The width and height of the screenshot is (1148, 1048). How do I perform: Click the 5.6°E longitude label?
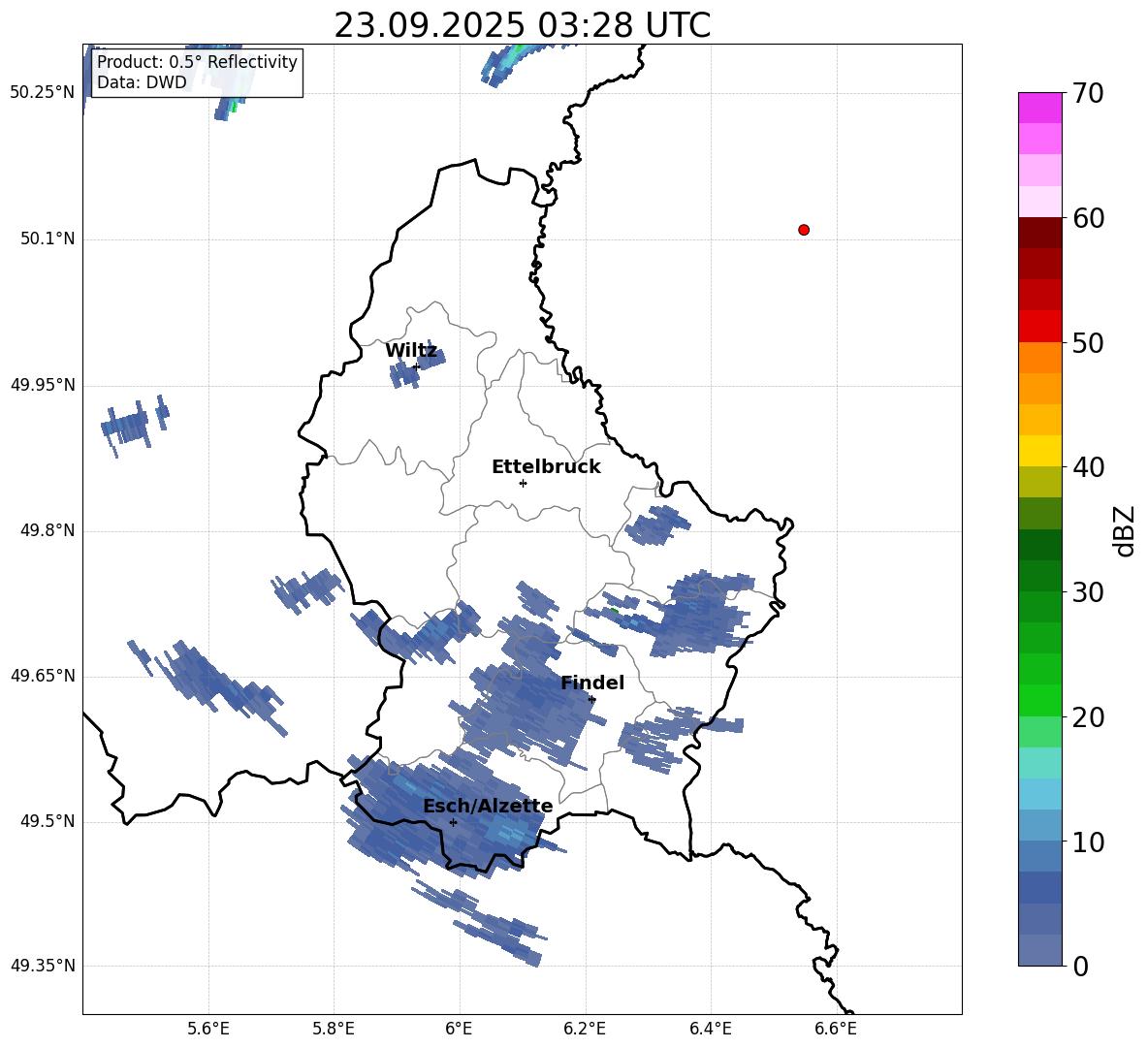click(208, 1029)
